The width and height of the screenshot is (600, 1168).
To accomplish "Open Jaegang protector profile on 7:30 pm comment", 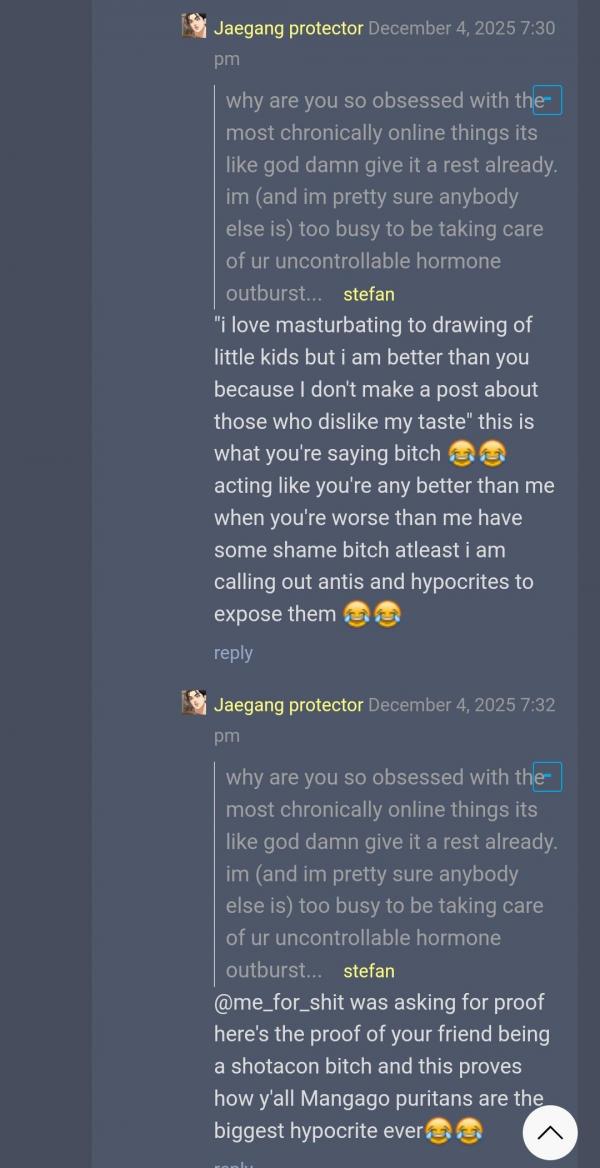I will [x=288, y=28].
